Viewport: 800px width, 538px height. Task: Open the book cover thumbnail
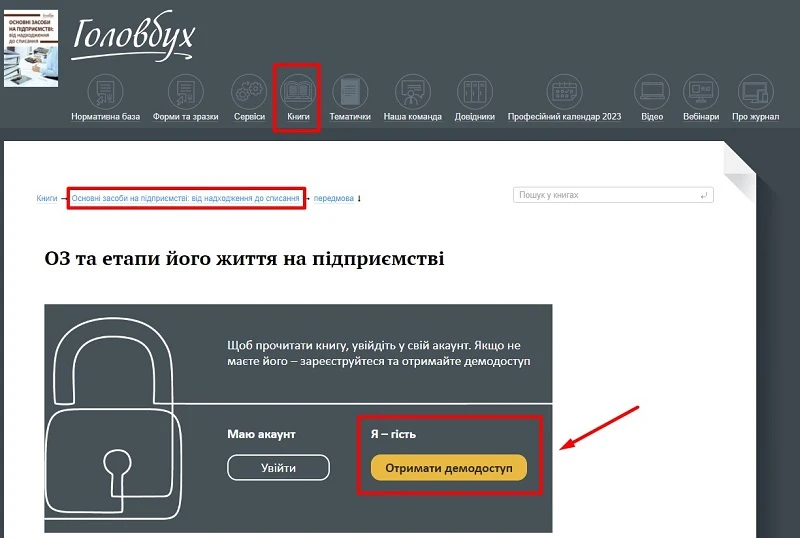[x=31, y=48]
